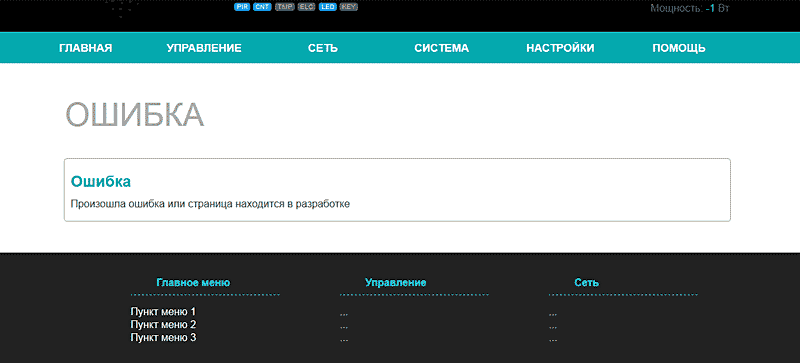Viewport: 800px width, 363px height.
Task: Select СИСТЕМА in the navigation bar
Action: click(x=441, y=48)
